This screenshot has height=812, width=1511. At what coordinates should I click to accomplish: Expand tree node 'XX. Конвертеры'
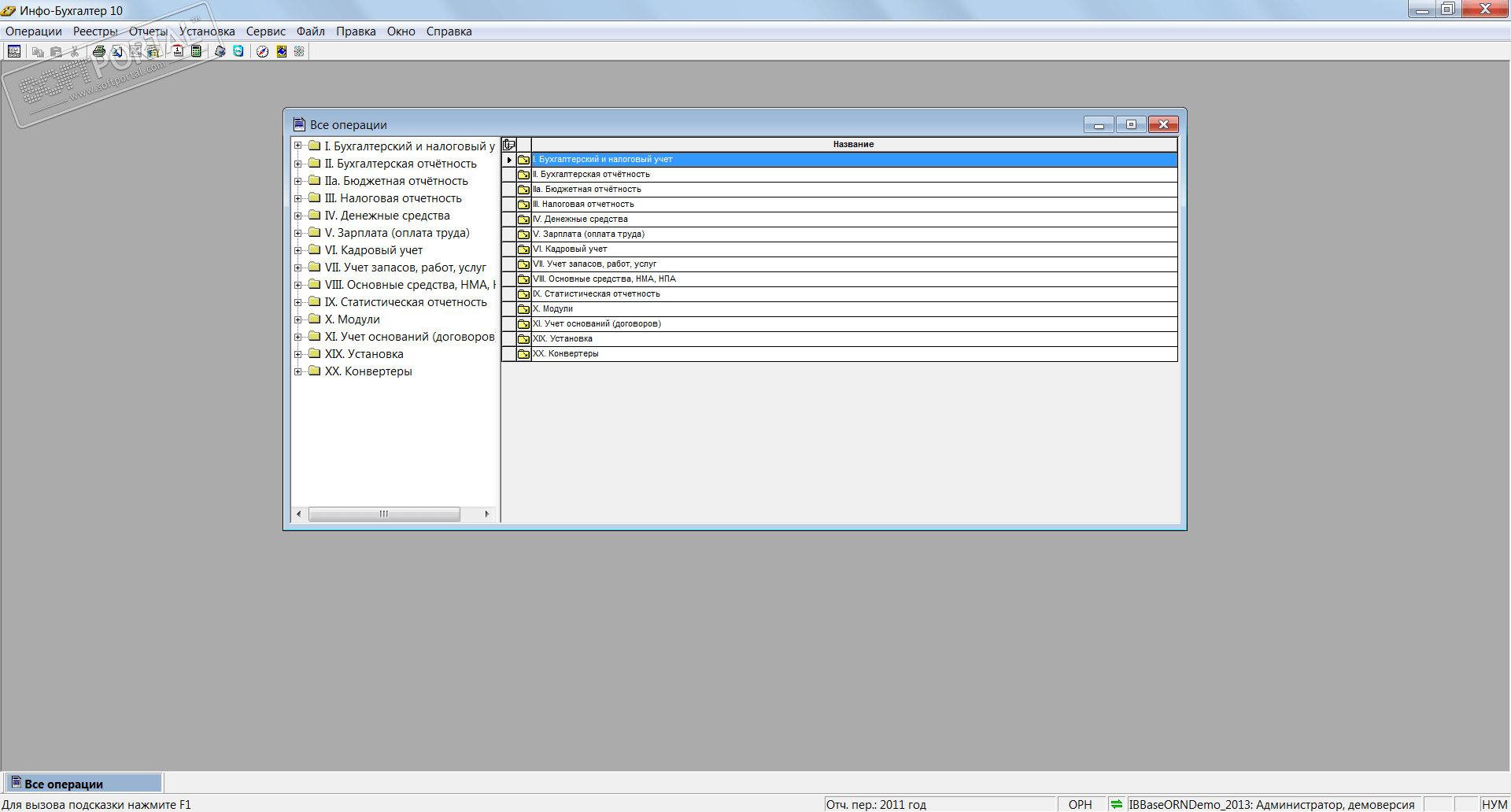point(298,371)
